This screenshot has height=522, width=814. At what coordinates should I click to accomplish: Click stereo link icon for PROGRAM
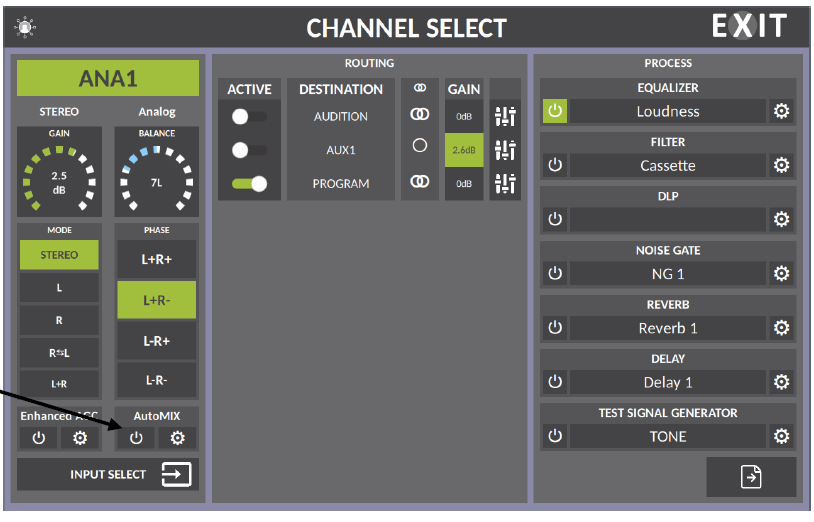tap(420, 183)
